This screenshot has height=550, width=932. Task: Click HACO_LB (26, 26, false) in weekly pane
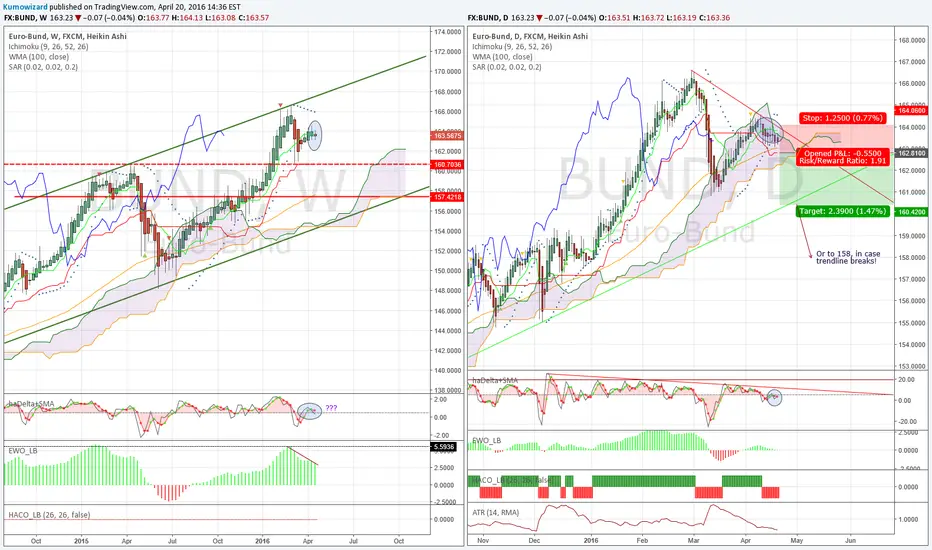pos(49,515)
